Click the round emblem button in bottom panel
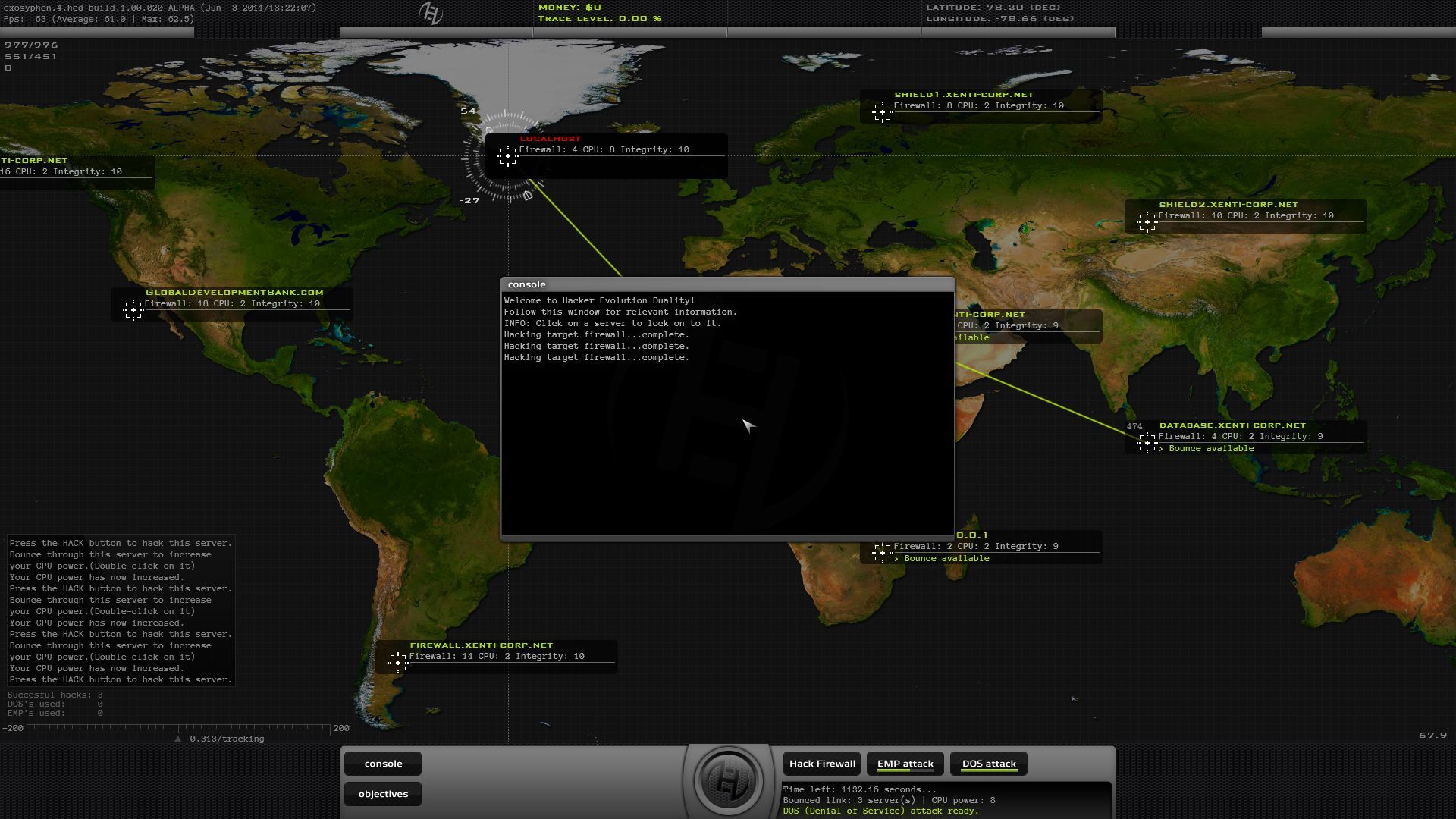The image size is (1456, 819). point(728,780)
